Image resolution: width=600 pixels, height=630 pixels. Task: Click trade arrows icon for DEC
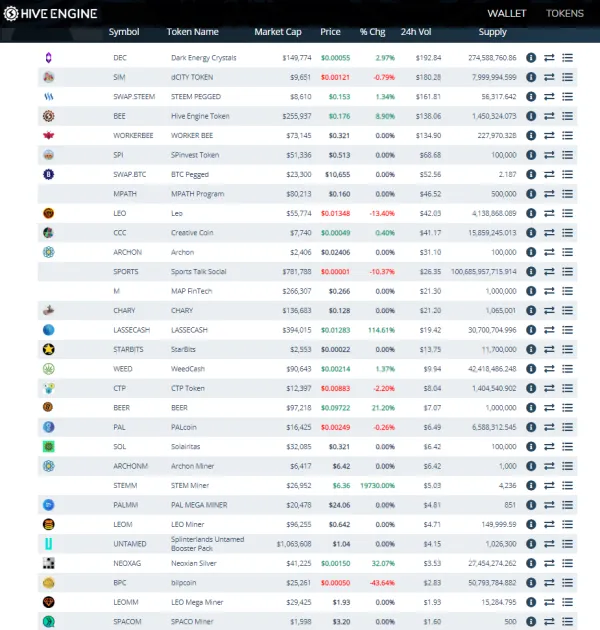549,58
